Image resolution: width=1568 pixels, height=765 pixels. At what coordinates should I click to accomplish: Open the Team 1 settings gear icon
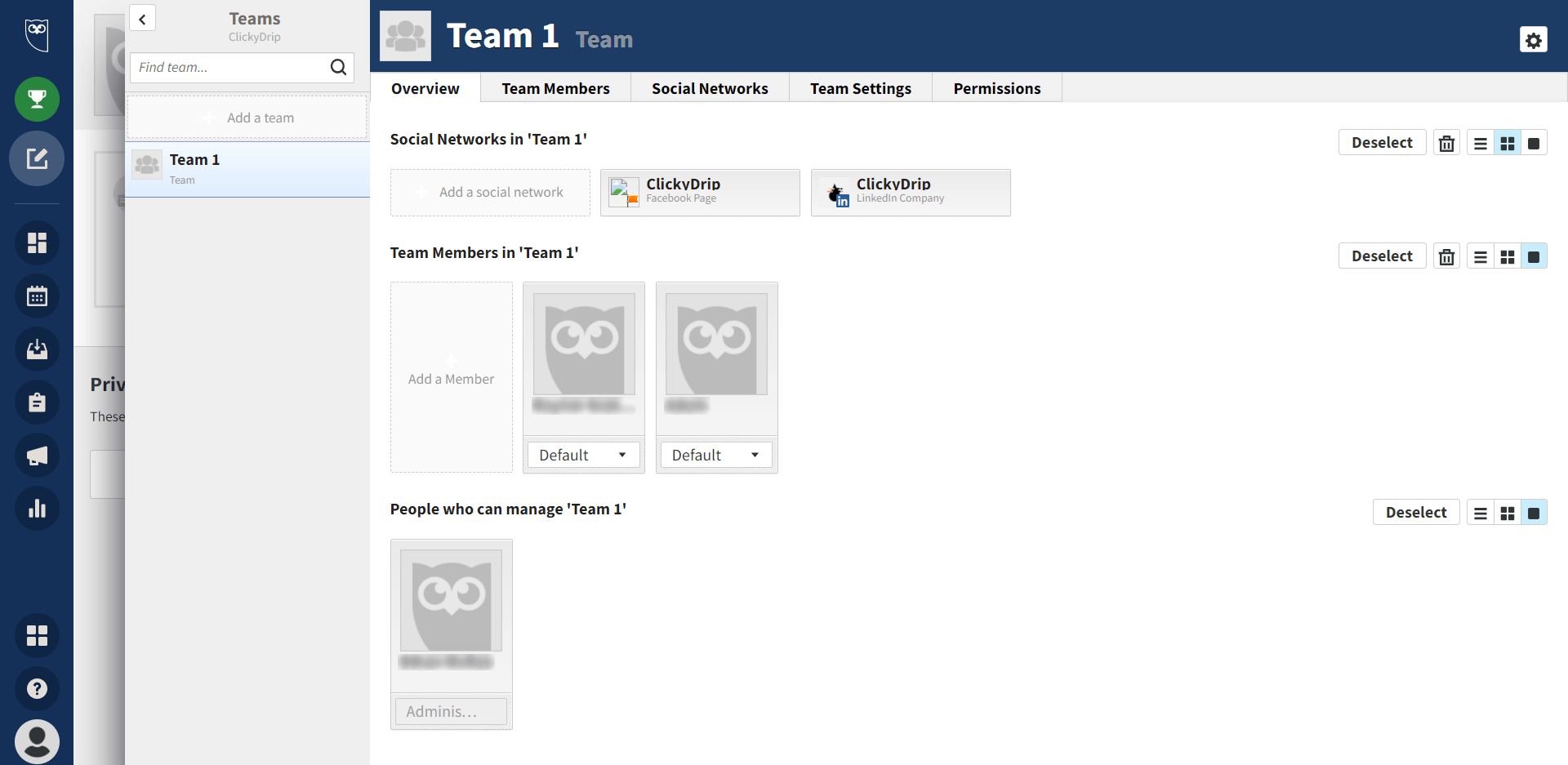(1534, 39)
